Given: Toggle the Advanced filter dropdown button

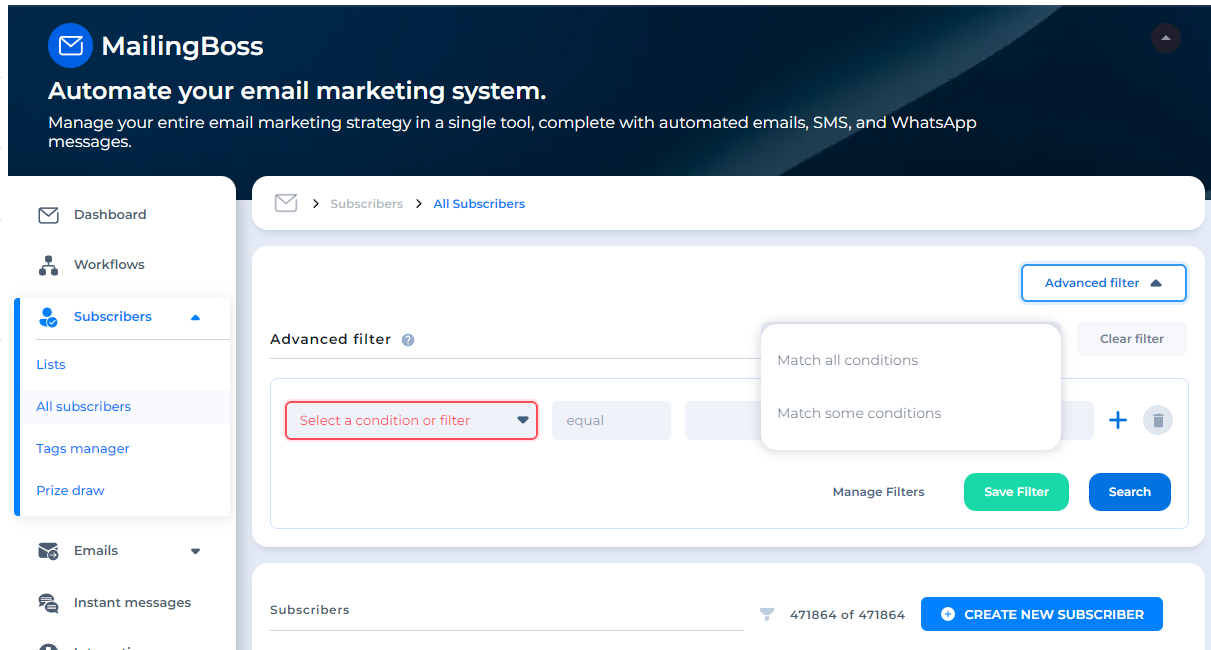Looking at the screenshot, I should click(1103, 283).
